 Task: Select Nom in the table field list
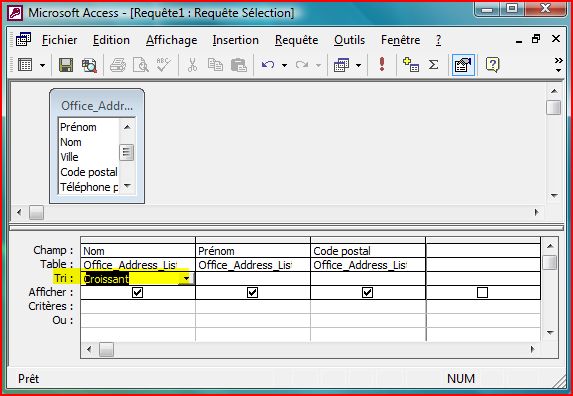88,142
